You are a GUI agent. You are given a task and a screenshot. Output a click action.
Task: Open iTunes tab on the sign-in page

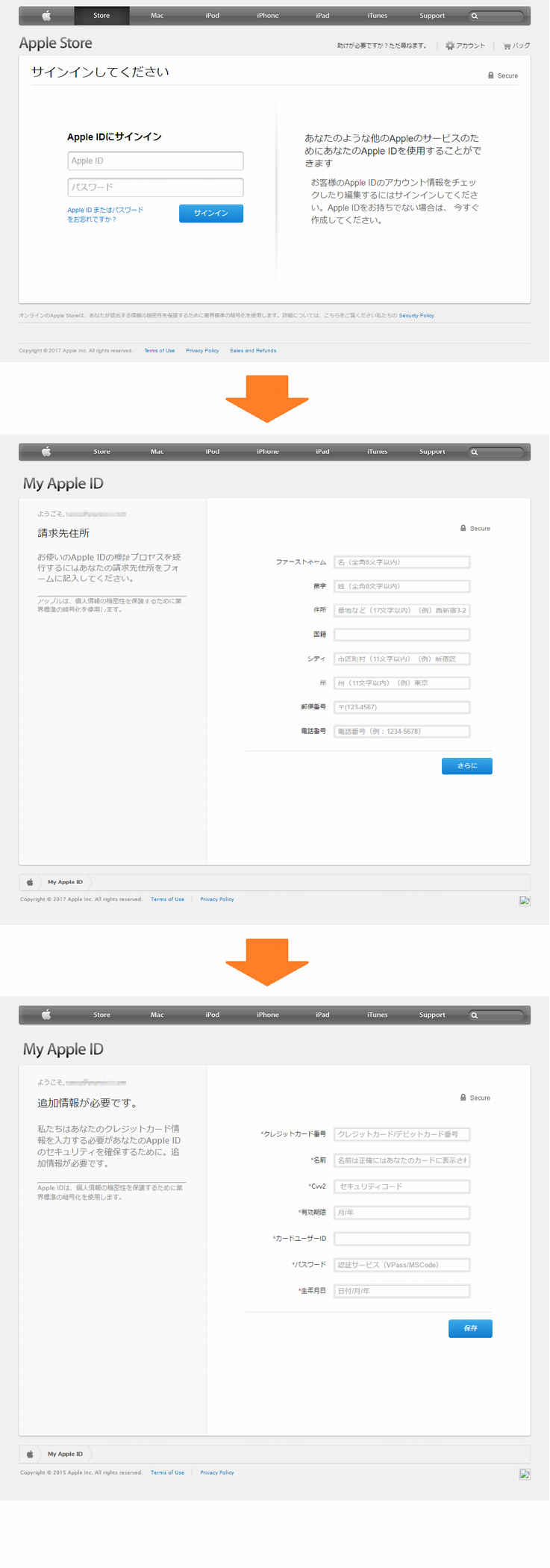(378, 16)
